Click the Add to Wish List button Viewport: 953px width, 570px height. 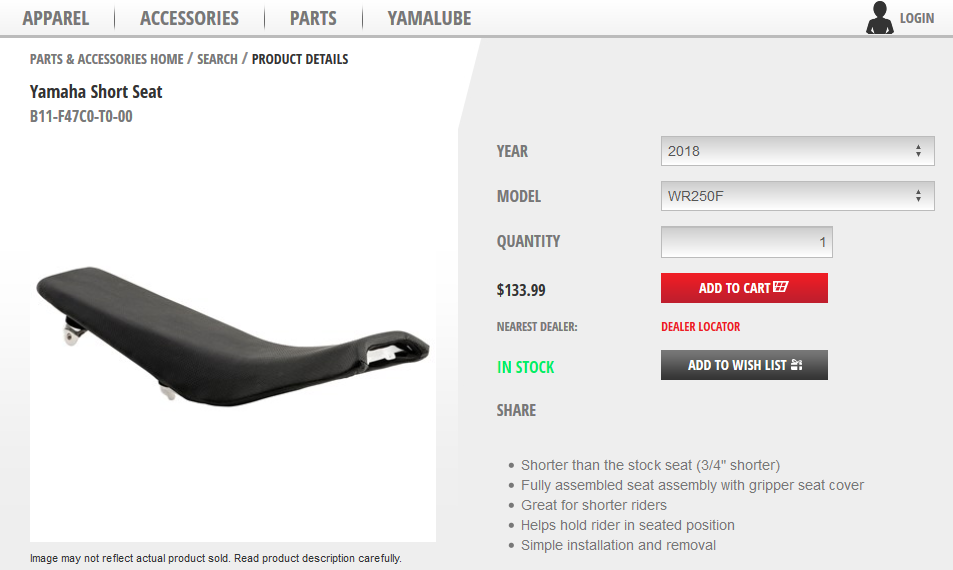click(x=744, y=365)
